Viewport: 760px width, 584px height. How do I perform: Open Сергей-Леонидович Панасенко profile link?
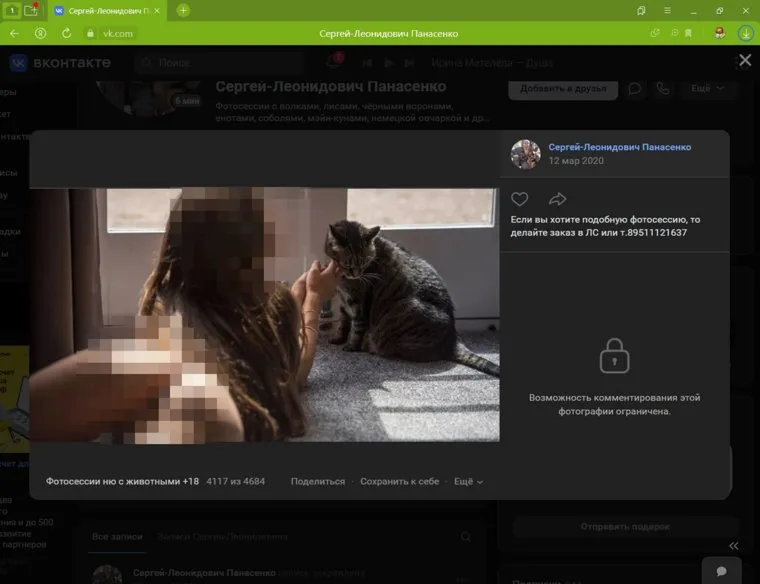point(619,147)
